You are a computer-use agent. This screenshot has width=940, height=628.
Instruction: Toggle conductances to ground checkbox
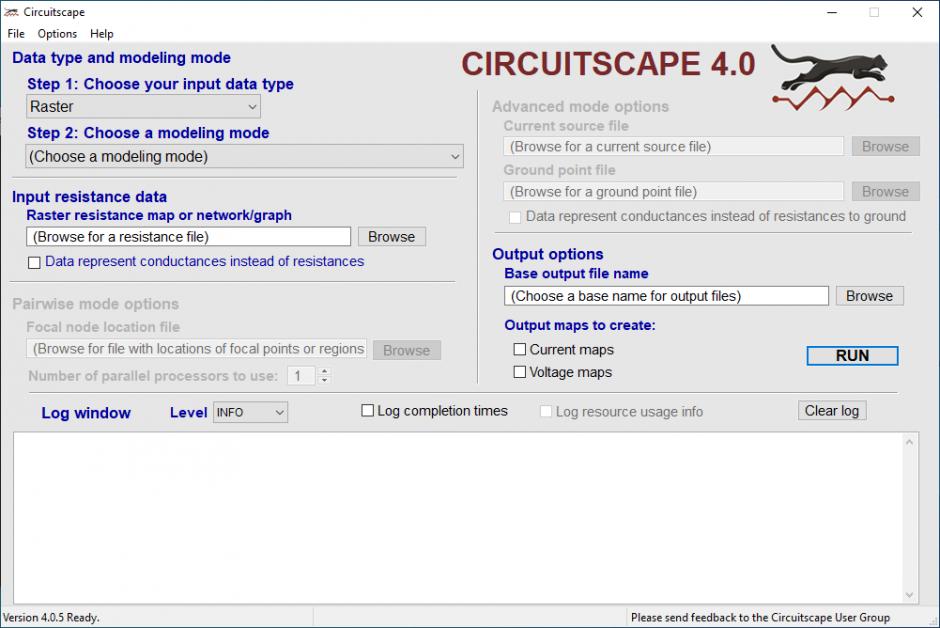pos(514,217)
